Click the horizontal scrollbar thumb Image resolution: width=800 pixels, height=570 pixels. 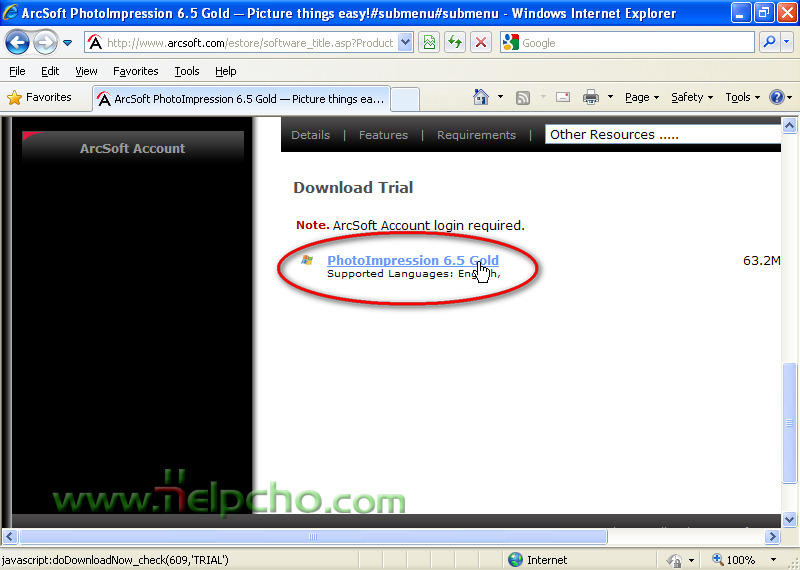coord(313,536)
